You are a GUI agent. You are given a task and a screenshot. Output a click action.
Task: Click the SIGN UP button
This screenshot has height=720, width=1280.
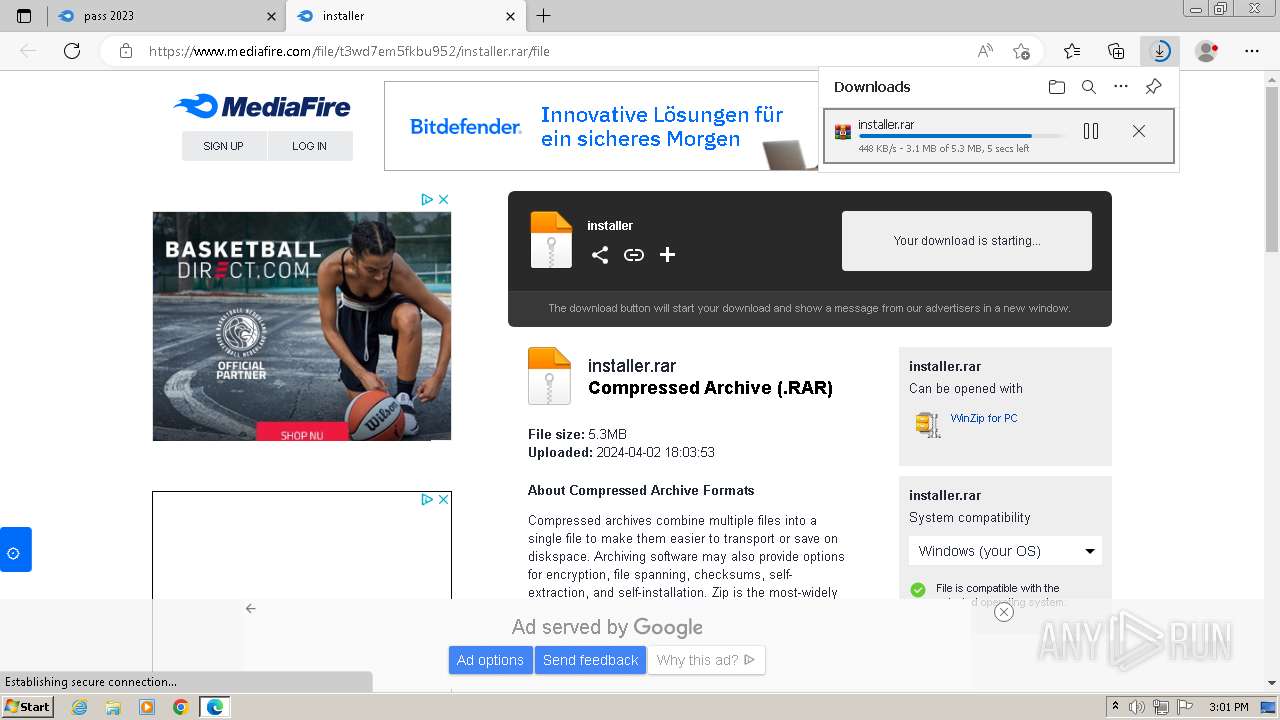tap(224, 146)
